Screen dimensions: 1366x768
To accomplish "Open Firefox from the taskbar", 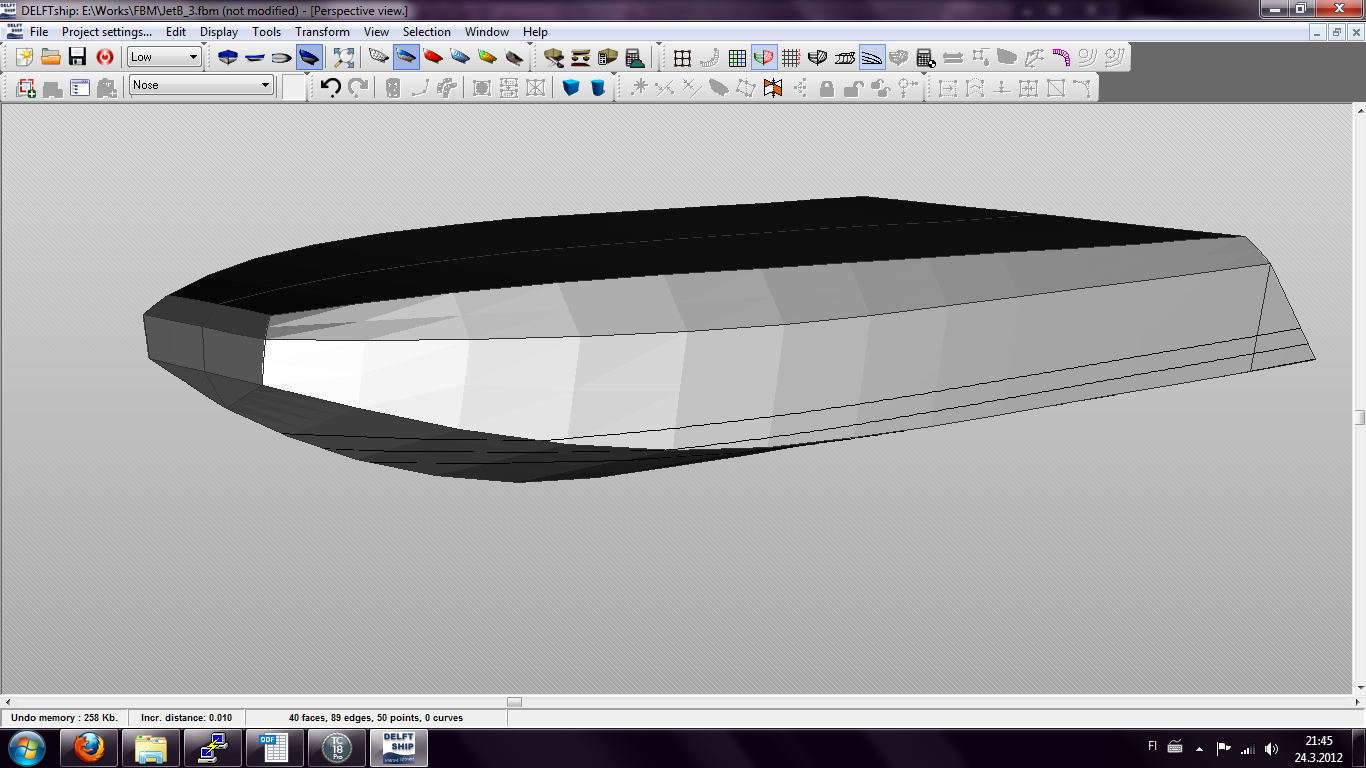I will [90, 747].
